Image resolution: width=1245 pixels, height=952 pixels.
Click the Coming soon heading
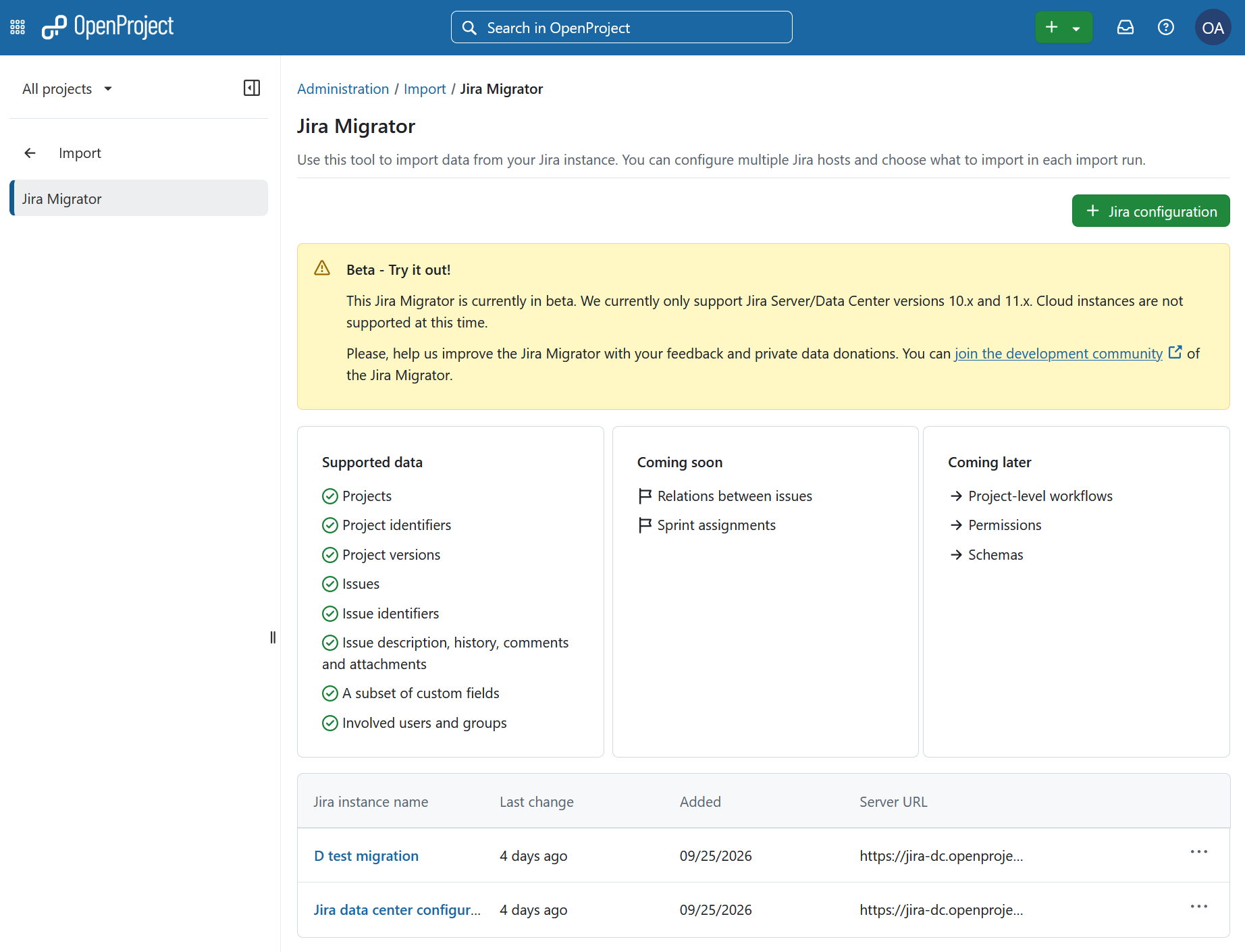[680, 462]
